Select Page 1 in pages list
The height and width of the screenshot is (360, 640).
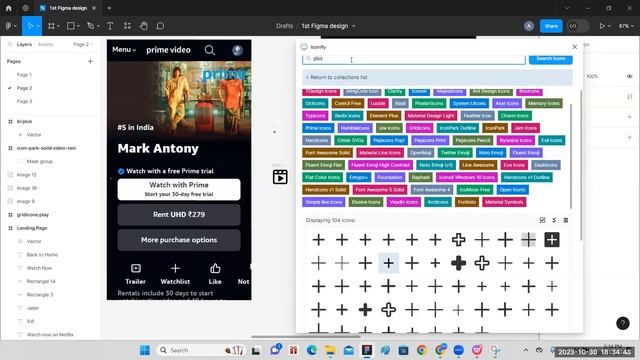click(x=24, y=75)
